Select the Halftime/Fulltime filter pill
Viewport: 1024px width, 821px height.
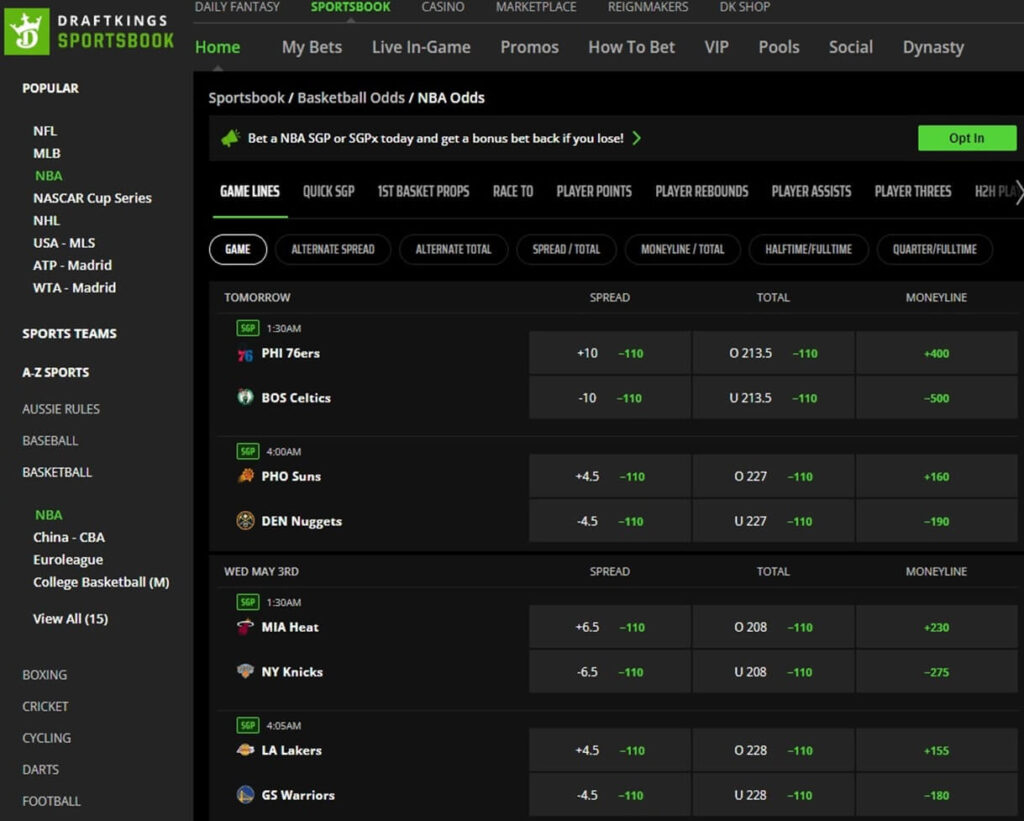[808, 250]
